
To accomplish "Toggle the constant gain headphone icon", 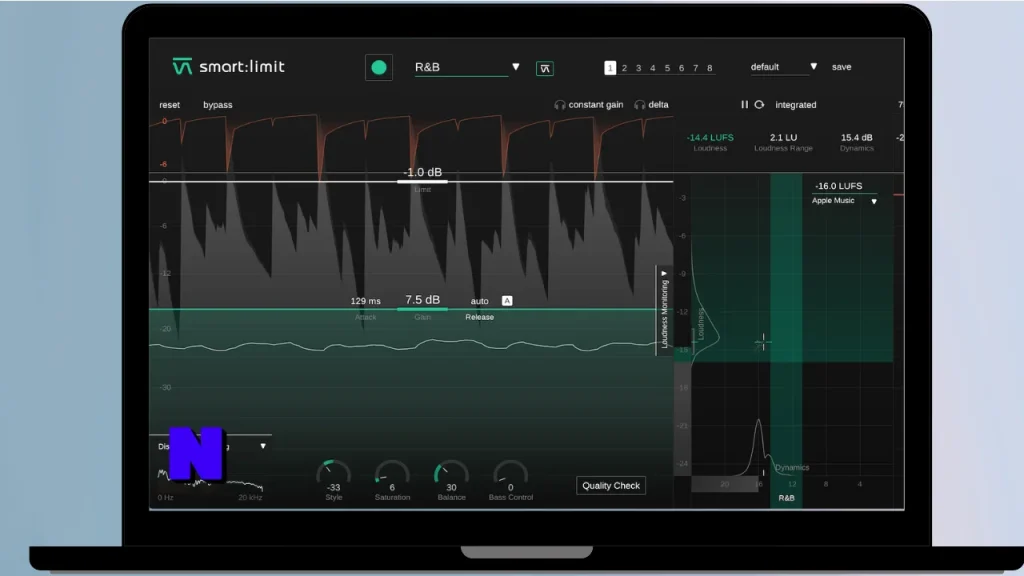I will coord(560,104).
